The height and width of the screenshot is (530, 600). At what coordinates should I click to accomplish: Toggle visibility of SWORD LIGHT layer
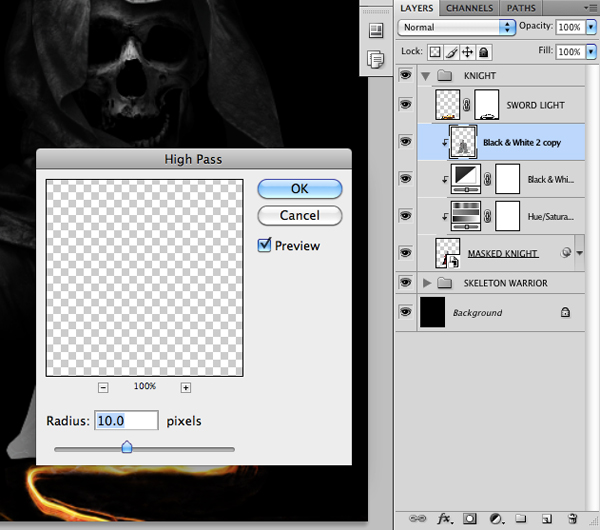pos(406,104)
